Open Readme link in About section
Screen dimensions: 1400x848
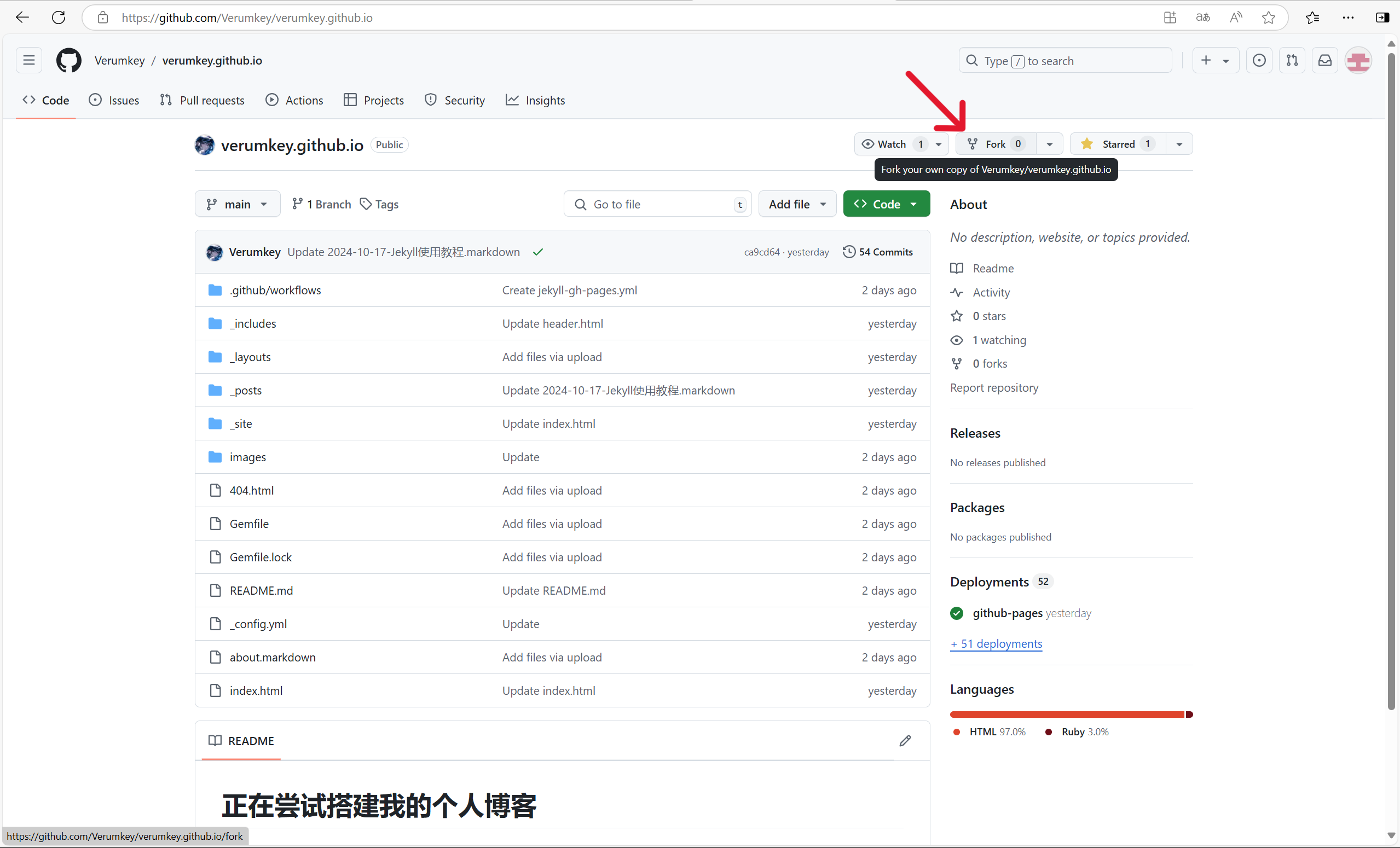993,269
